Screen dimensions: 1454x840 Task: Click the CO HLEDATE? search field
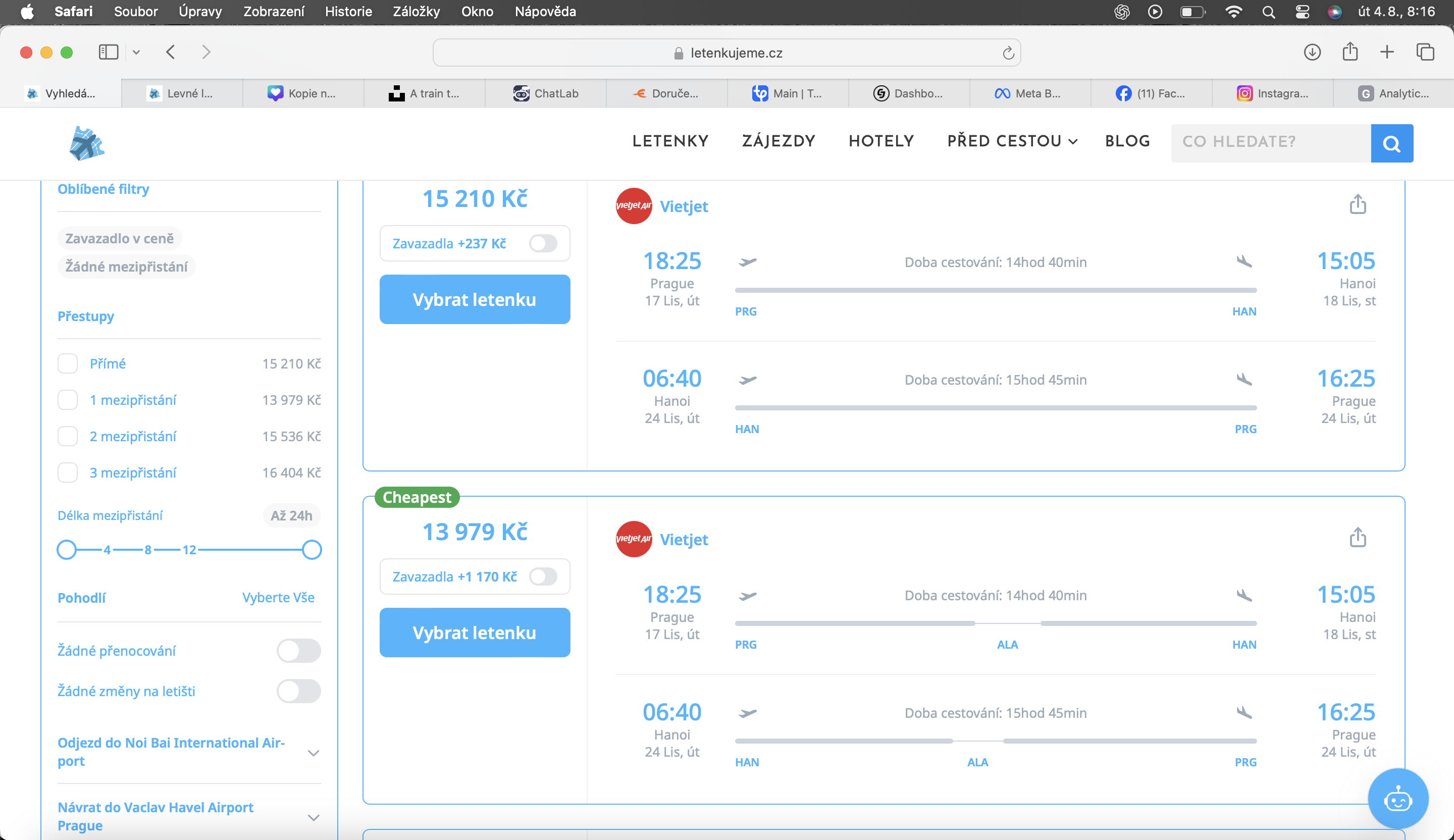coord(1271,143)
